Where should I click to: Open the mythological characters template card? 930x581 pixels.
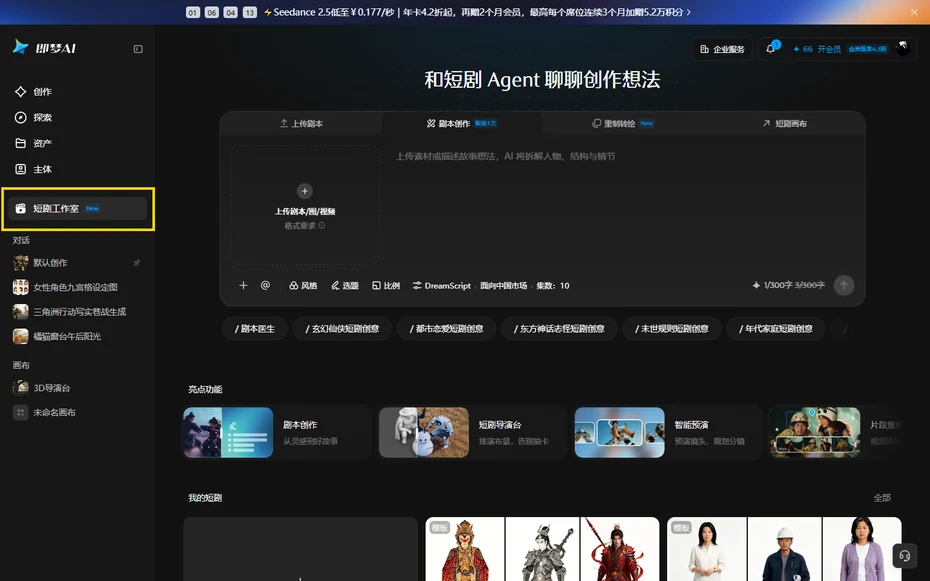(542, 549)
